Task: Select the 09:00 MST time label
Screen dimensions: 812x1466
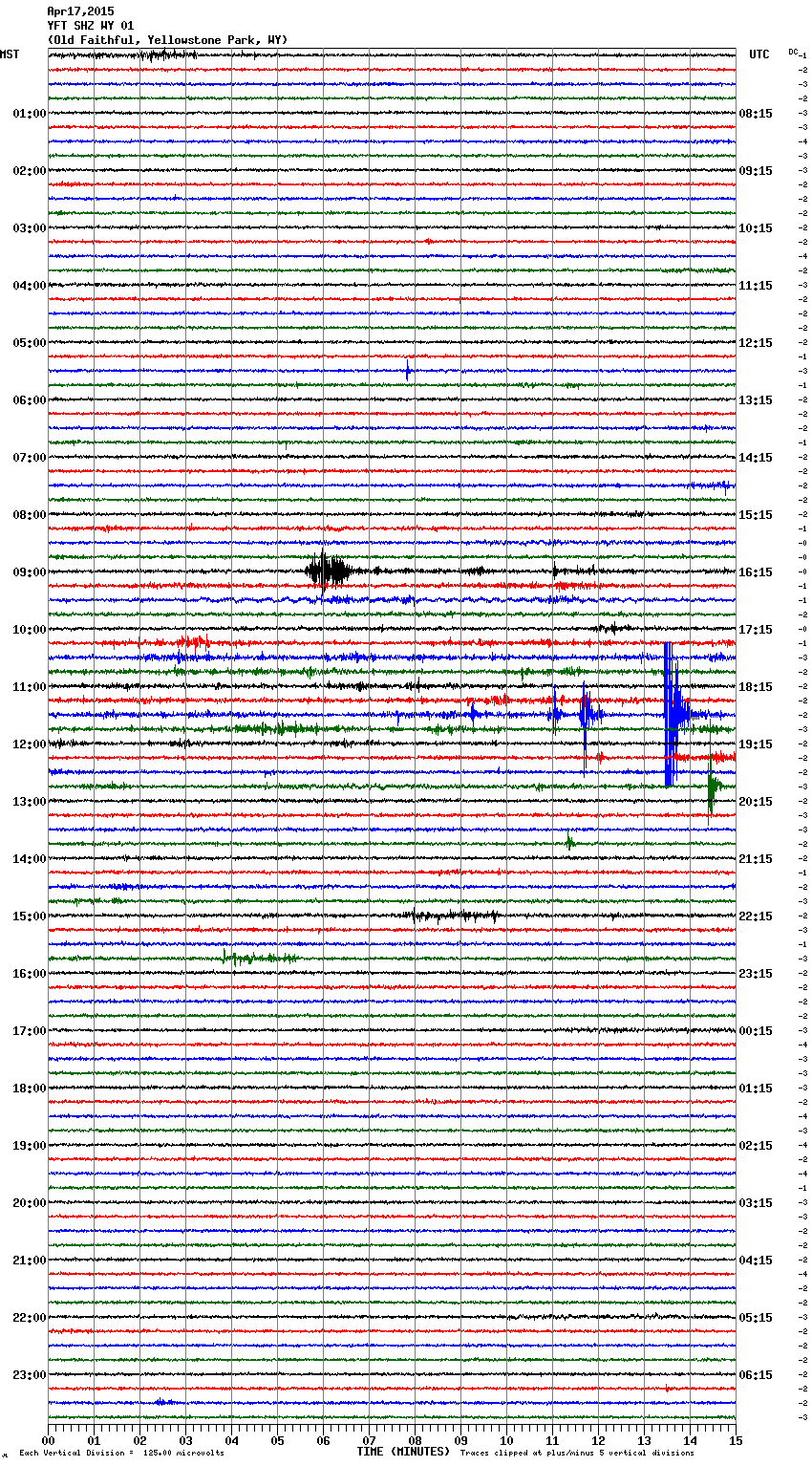Action: pyautogui.click(x=29, y=572)
